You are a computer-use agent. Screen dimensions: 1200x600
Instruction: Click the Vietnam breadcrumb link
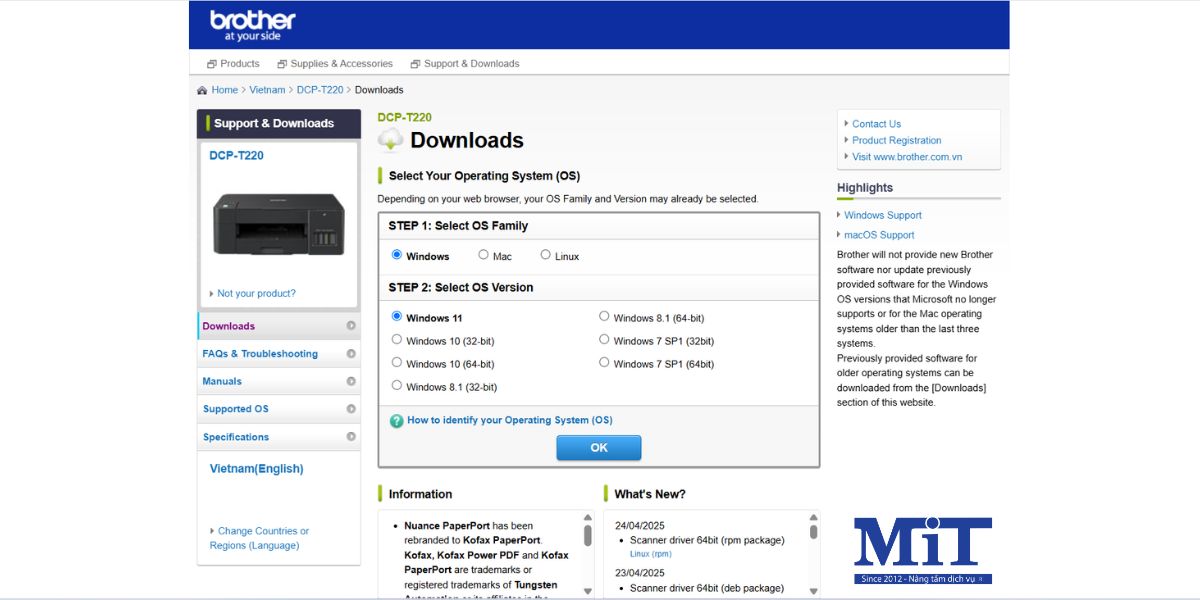point(267,90)
